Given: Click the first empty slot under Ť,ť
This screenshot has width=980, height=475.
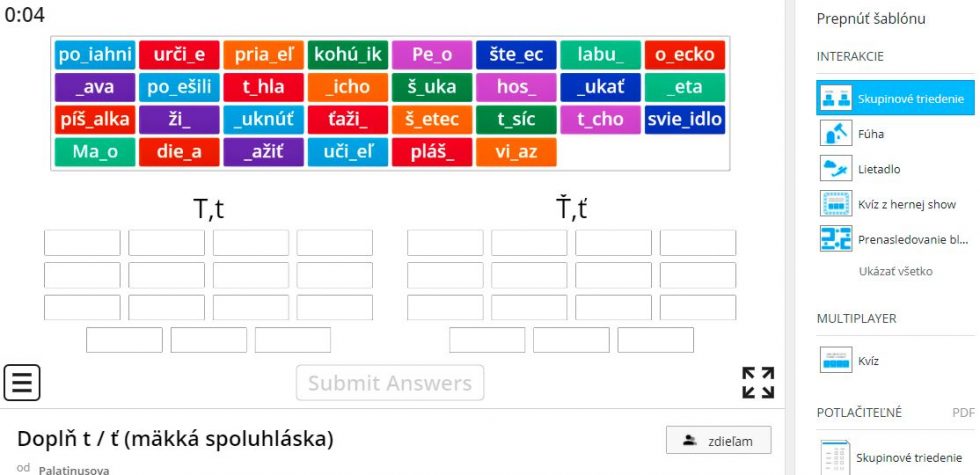Looking at the screenshot, I should tap(445, 242).
